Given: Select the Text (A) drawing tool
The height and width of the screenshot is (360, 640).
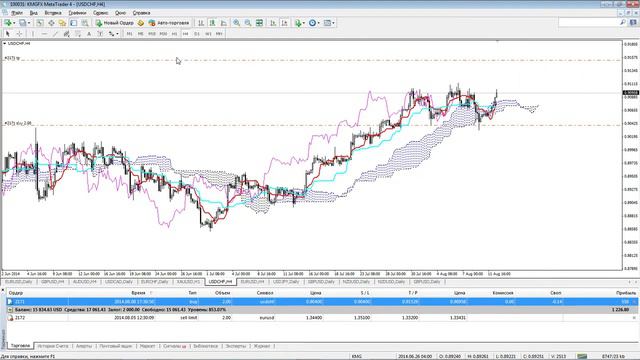Looking at the screenshot, I should 89,34.
